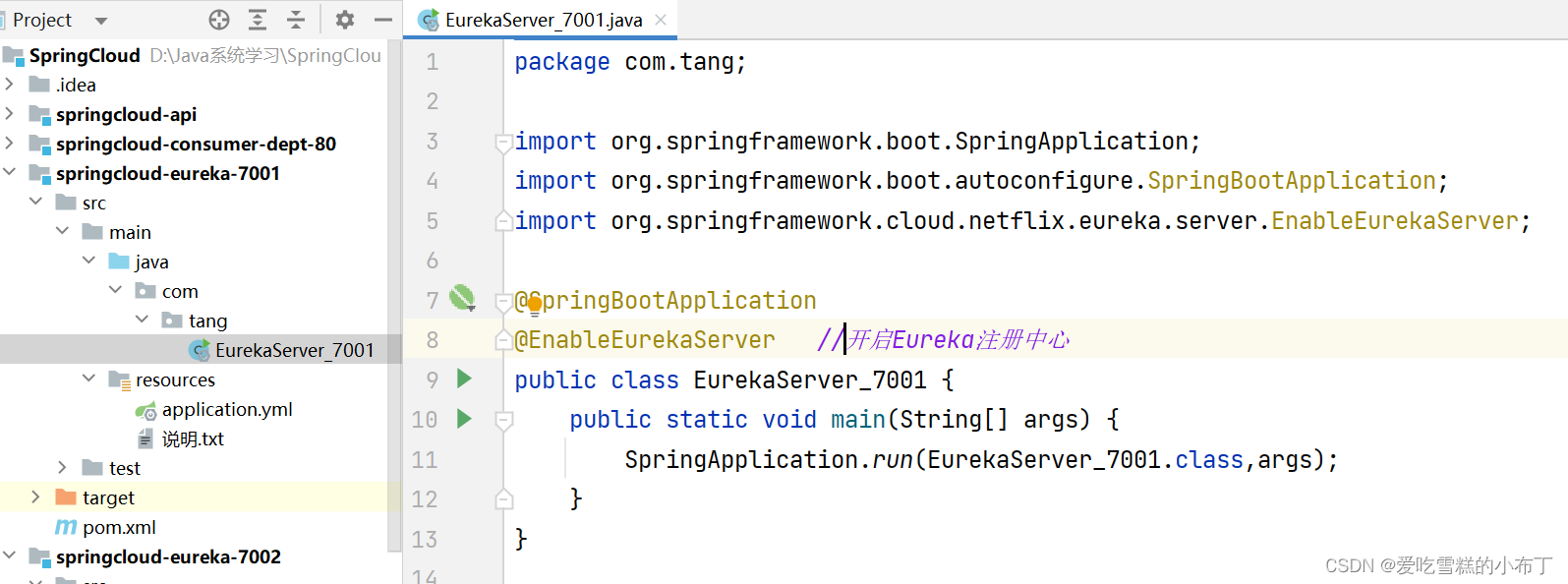
Task: Collapse the resources folder
Action: [89, 380]
